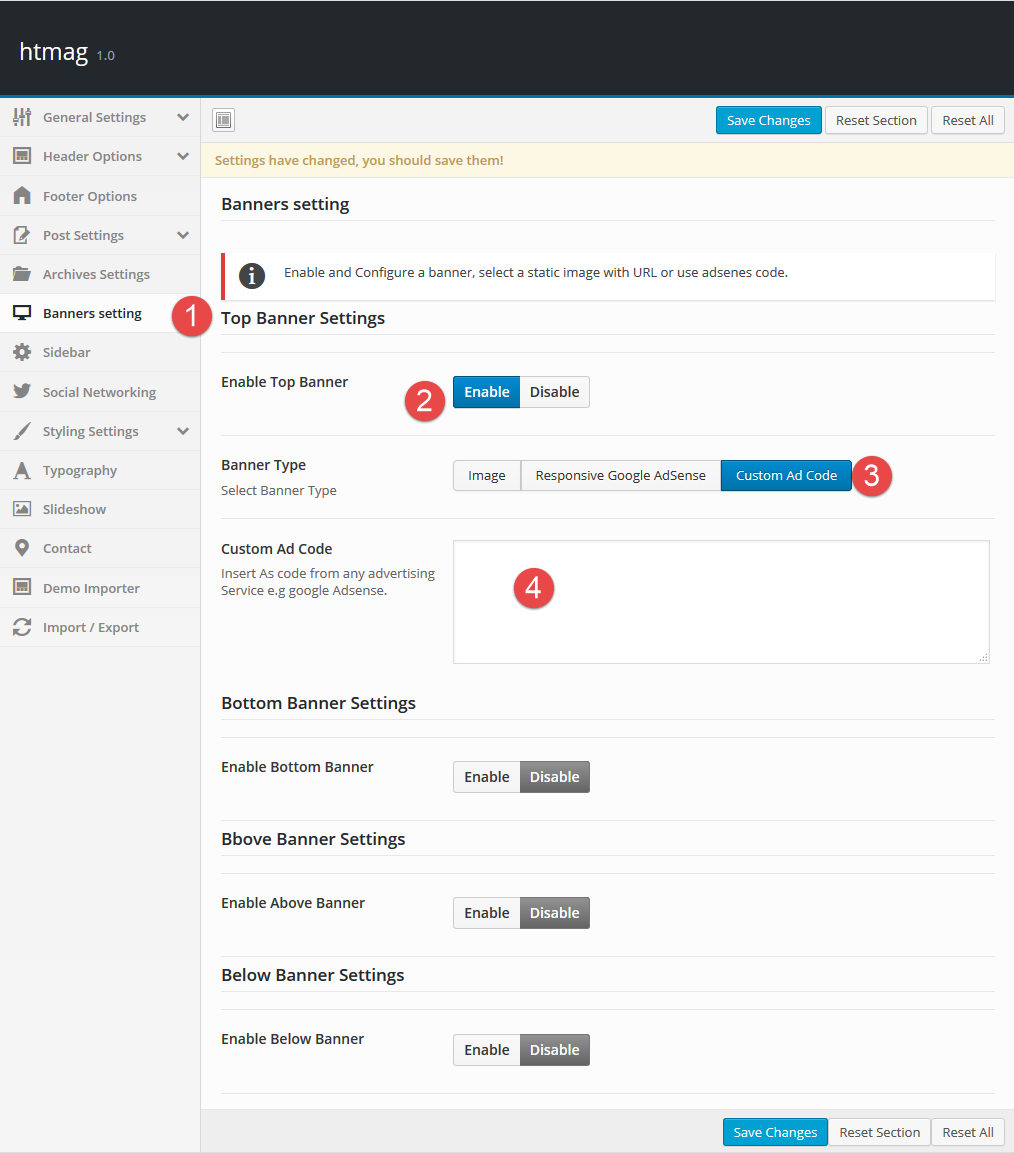Image resolution: width=1014 pixels, height=1153 pixels.
Task: Expand the Styling Settings chevron
Action: [183, 431]
